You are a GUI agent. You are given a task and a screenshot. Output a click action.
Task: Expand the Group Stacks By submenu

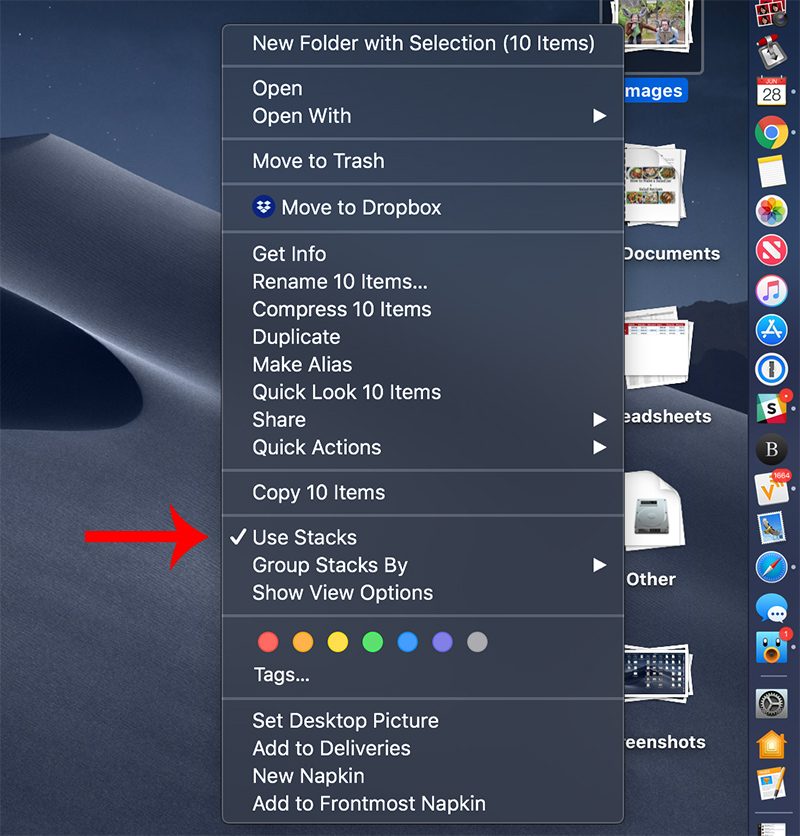click(328, 565)
